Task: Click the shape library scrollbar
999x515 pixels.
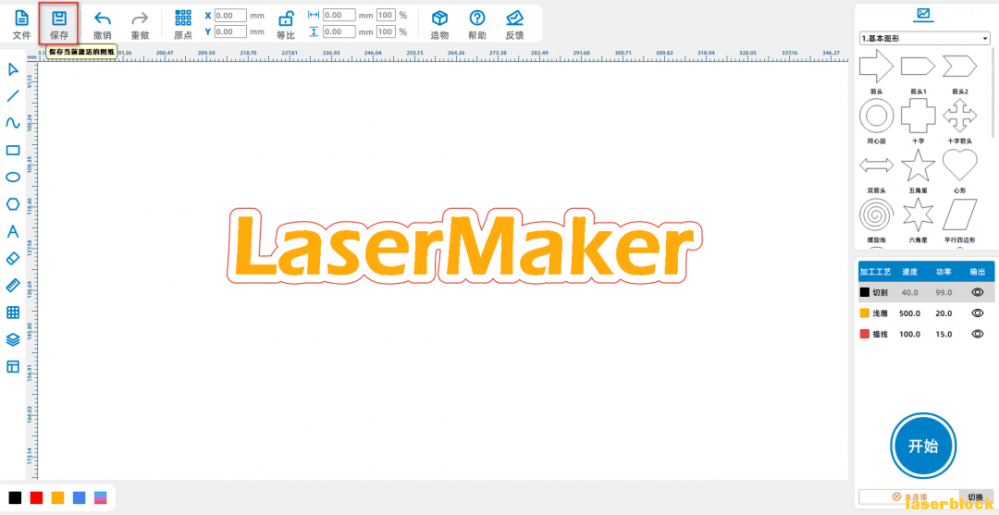Action: click(992, 93)
